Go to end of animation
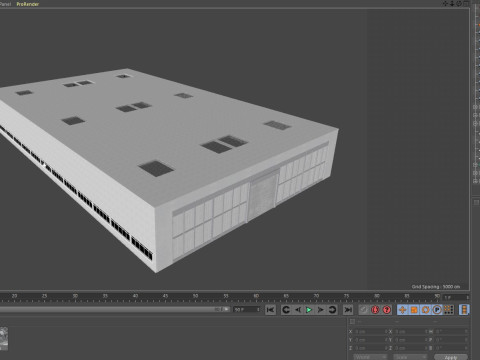480x360 pixels. 348,310
